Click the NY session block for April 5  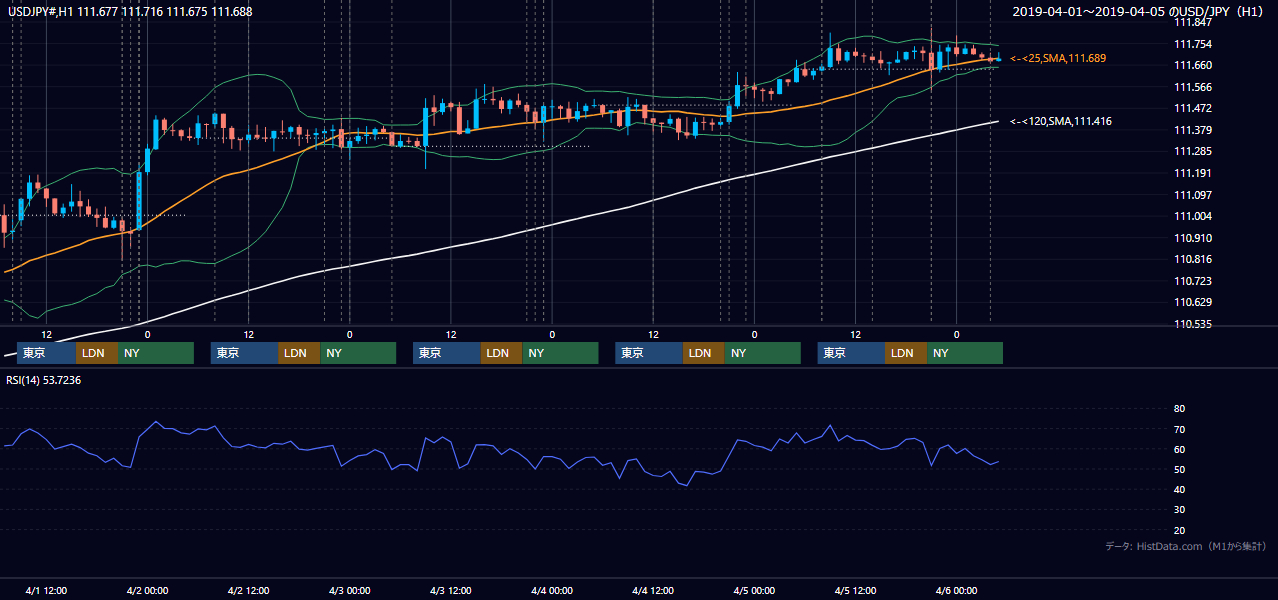coord(964,353)
